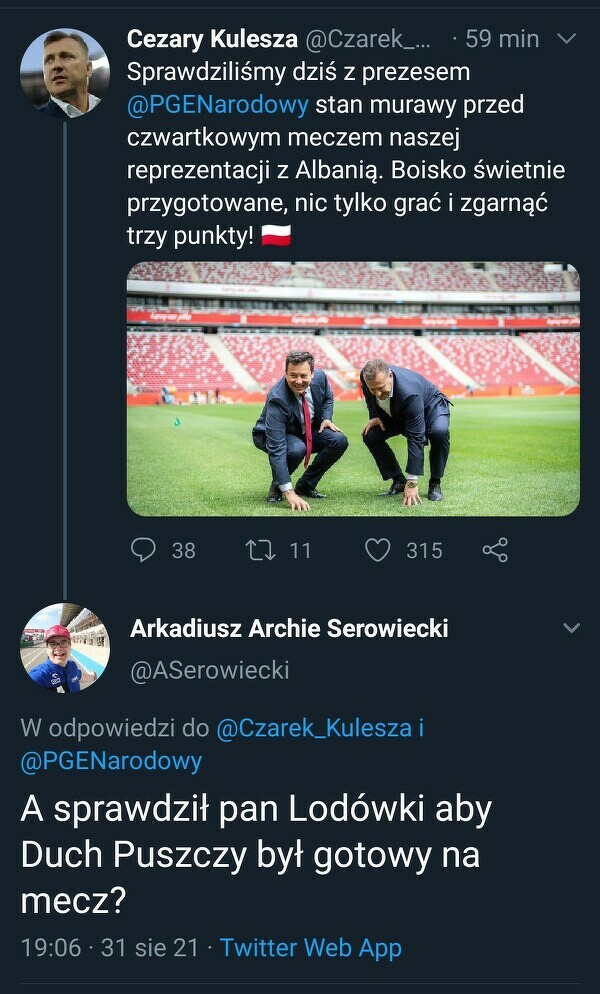The width and height of the screenshot is (600, 994).
Task: Click the Cezary Kulesza display name
Action: [212, 39]
